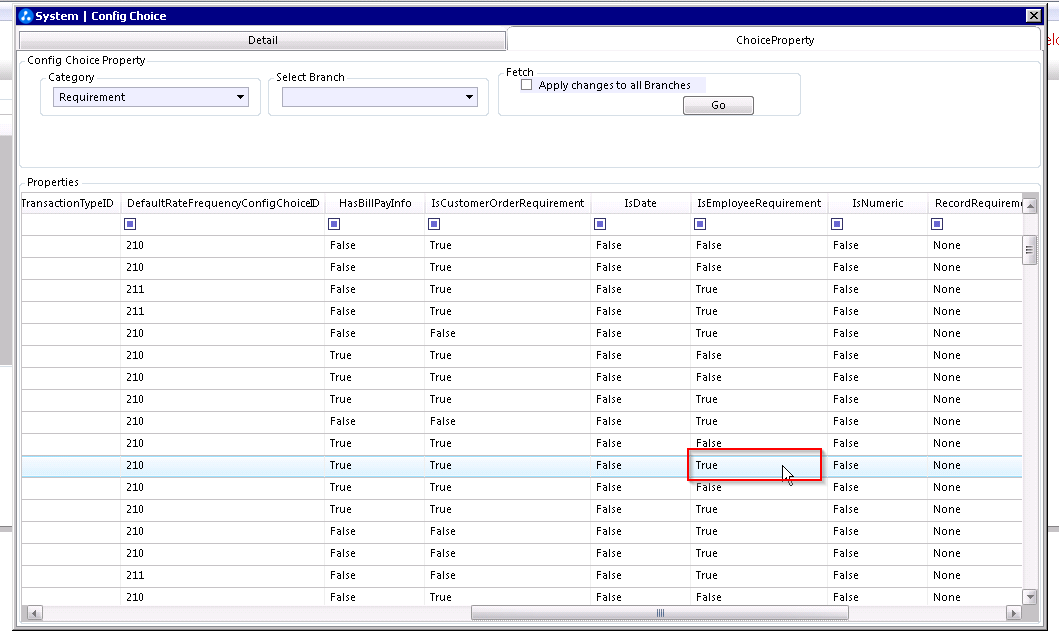Enable Apply changes to all Branches

tap(527, 85)
